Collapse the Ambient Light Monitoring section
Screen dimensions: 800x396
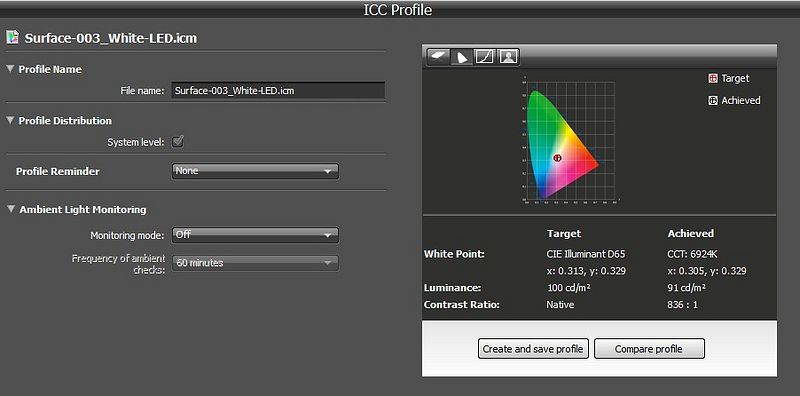point(10,209)
